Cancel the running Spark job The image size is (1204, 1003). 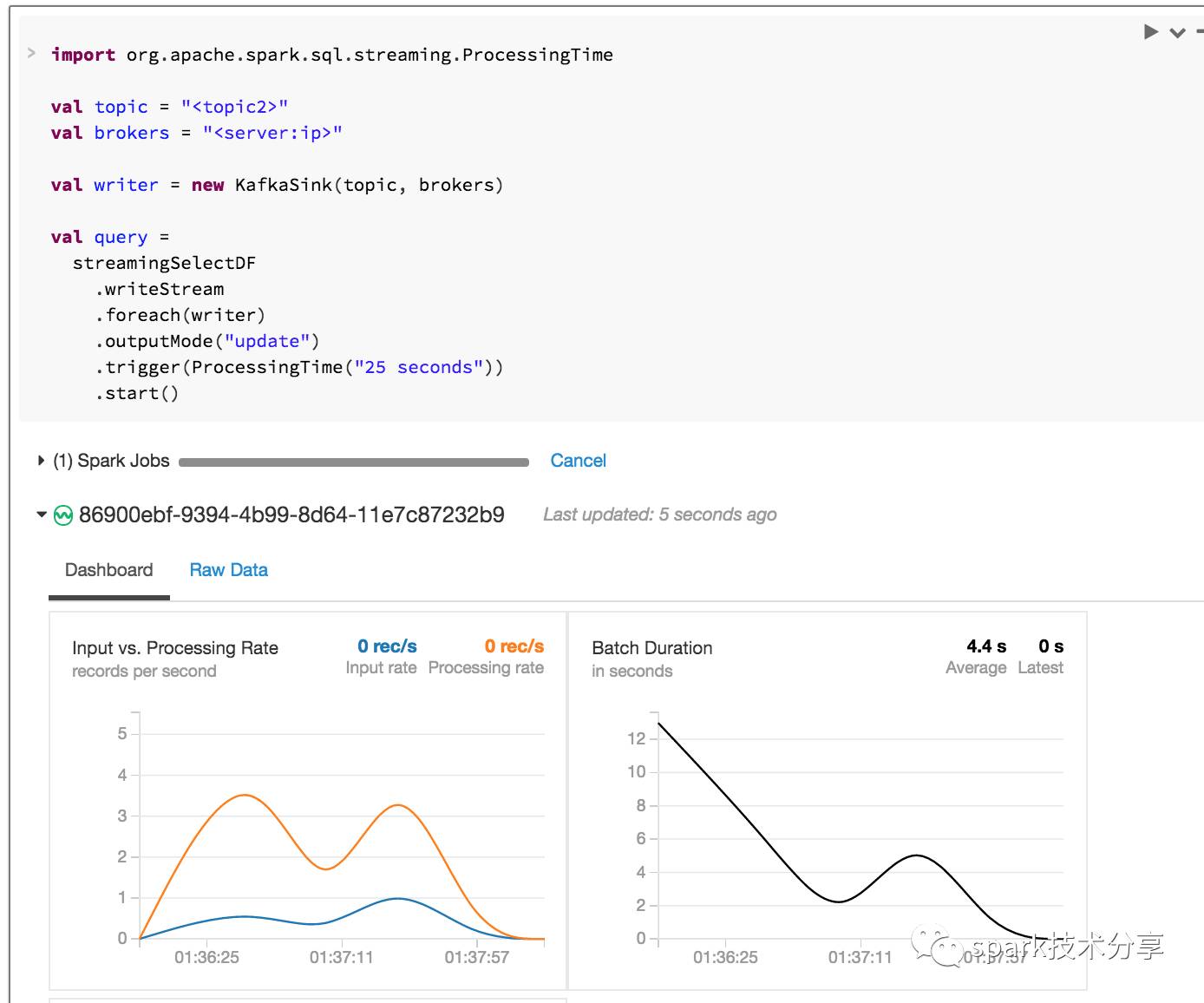[578, 461]
